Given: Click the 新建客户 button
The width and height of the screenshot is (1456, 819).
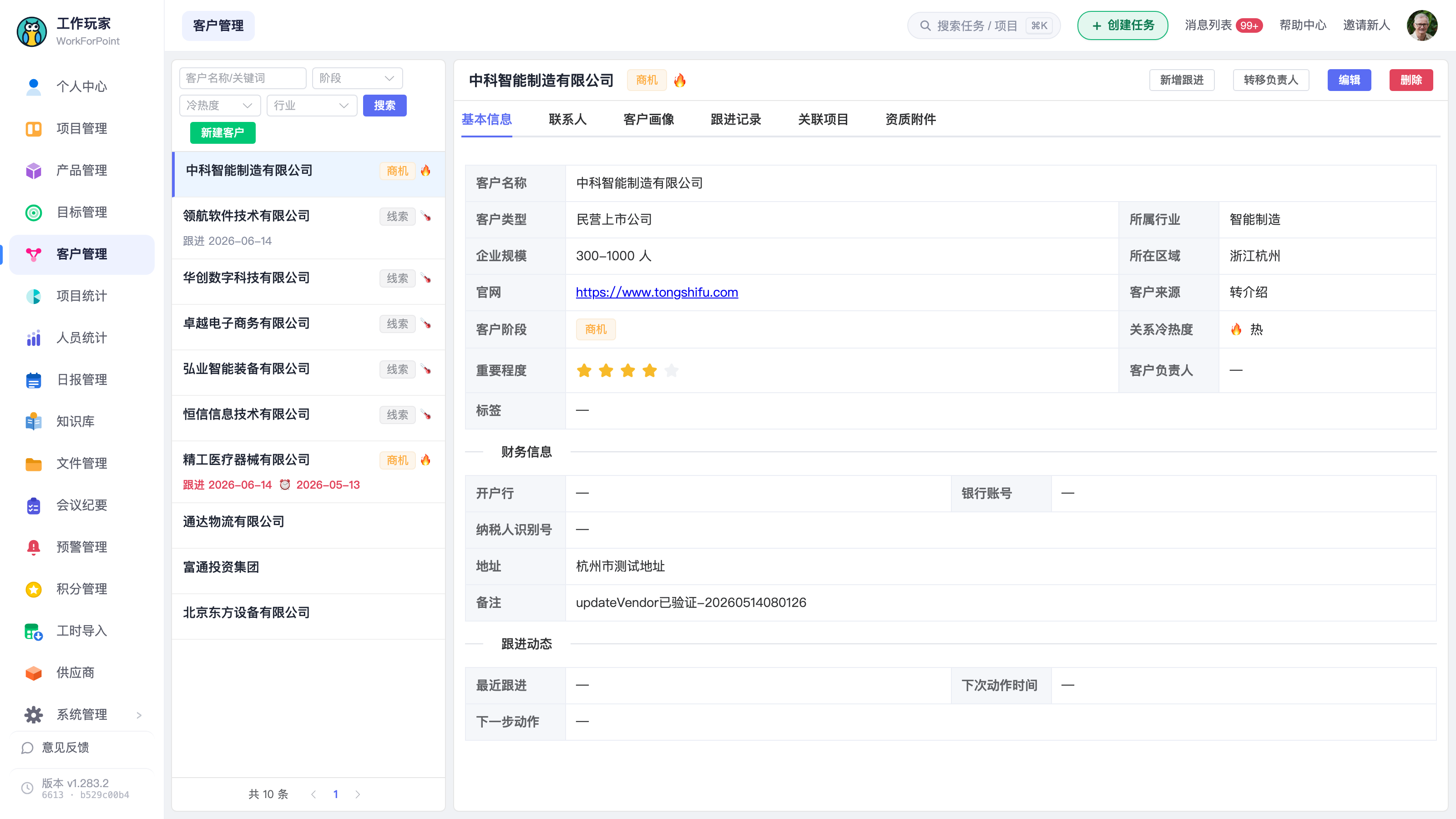Looking at the screenshot, I should [x=222, y=133].
